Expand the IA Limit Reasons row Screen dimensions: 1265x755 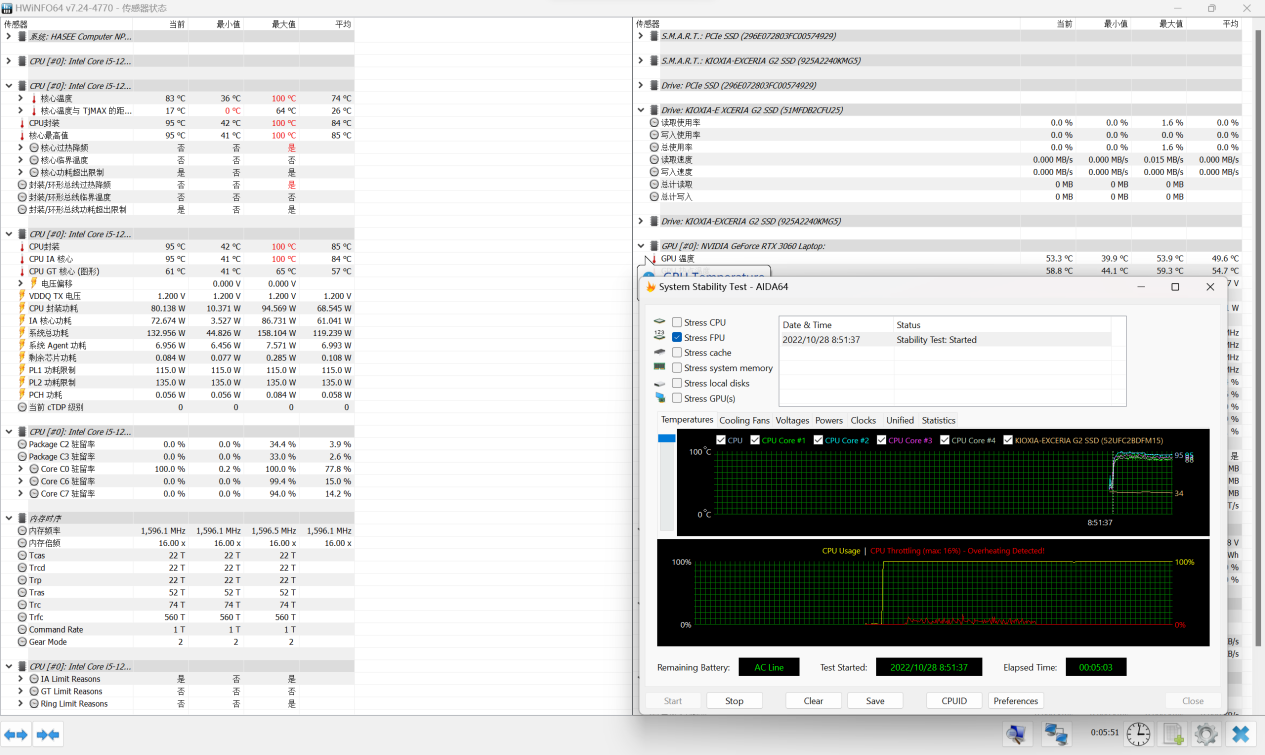pos(21,679)
